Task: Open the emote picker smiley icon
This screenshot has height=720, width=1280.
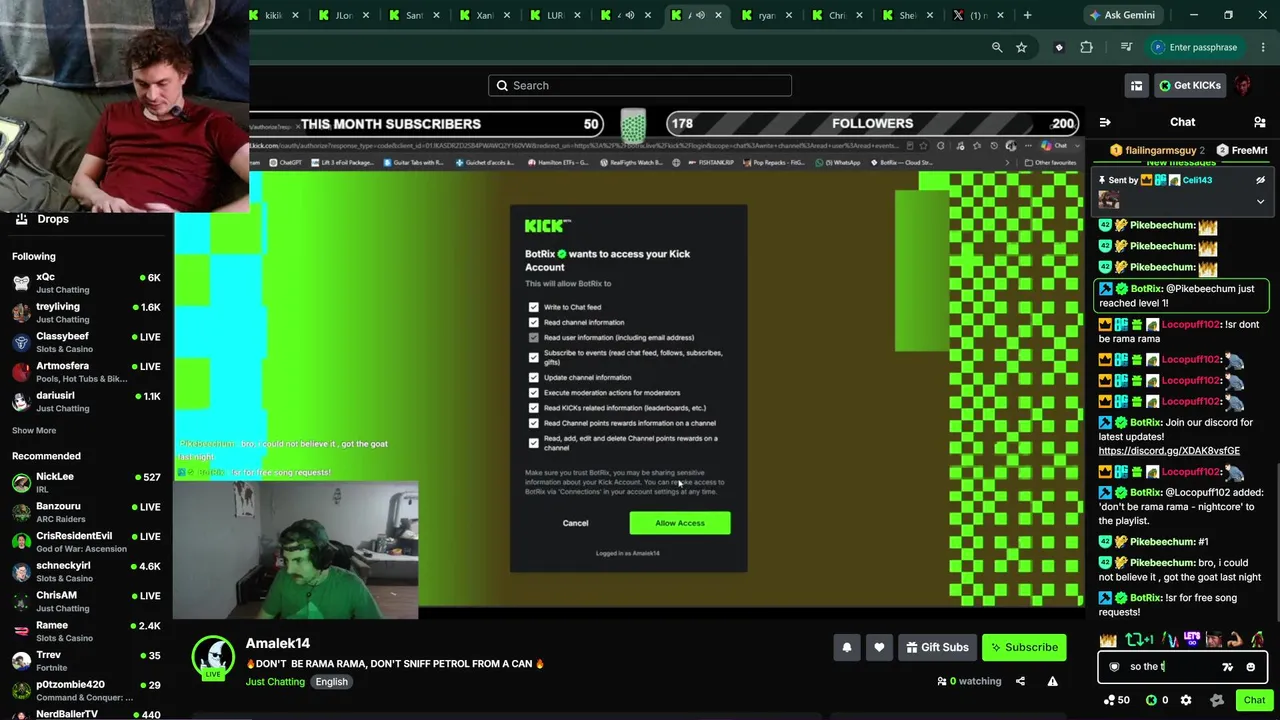Action: click(x=1250, y=667)
